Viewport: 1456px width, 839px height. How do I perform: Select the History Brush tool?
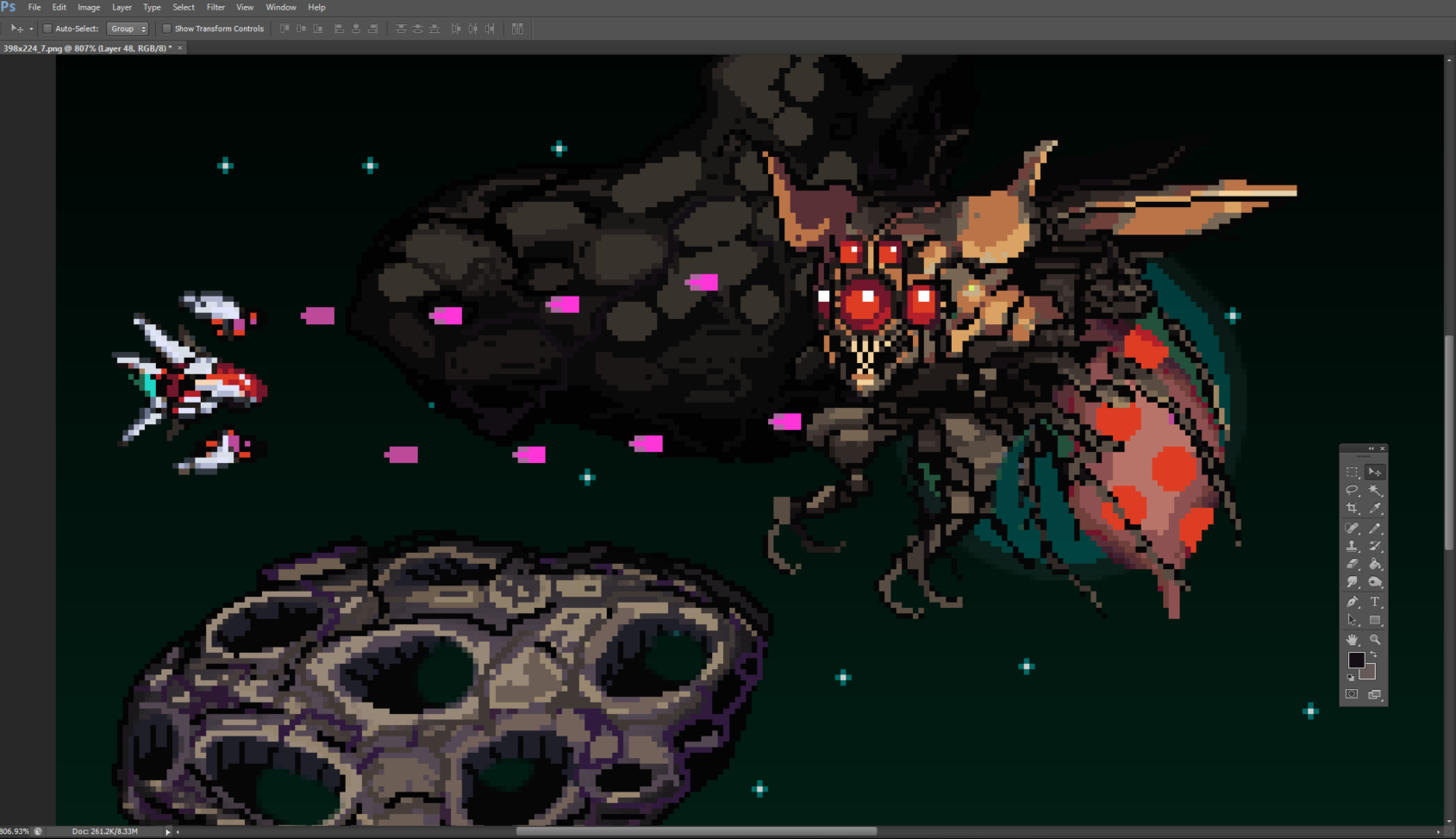coord(1375,546)
